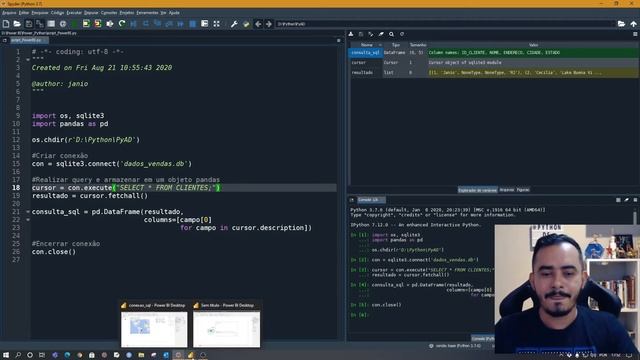The image size is (640, 360).
Task: Click the yellow resultado value cell
Action: point(533,73)
